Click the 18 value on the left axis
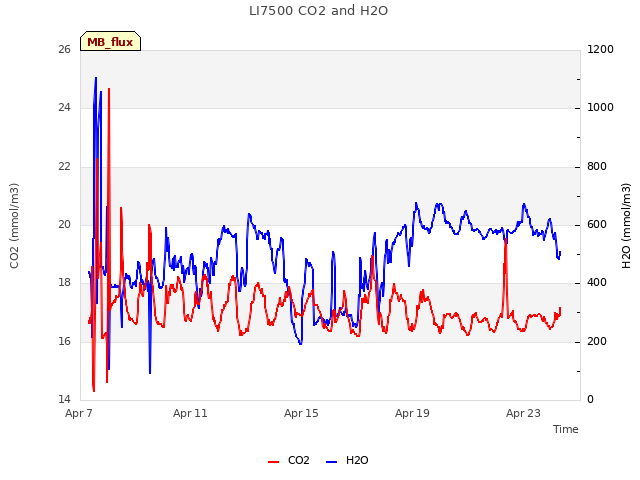This screenshot has height=480, width=640. point(64,283)
